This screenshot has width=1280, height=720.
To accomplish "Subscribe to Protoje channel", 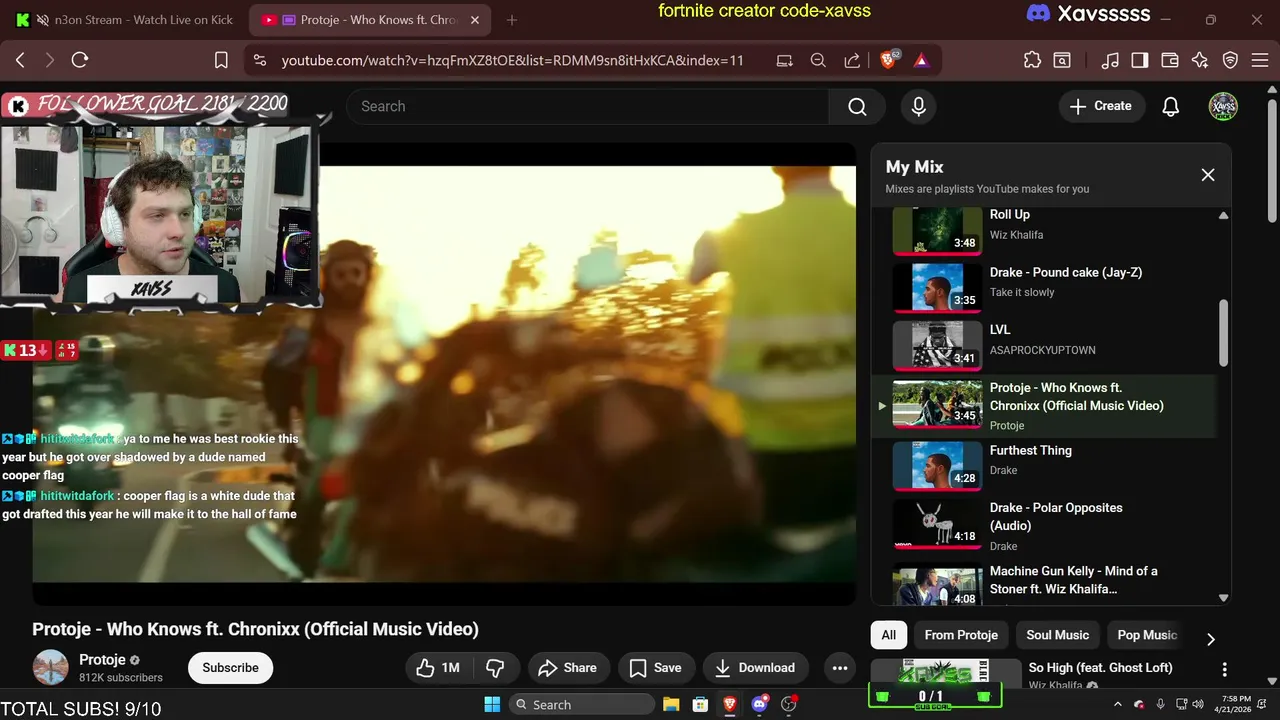I will (x=230, y=668).
